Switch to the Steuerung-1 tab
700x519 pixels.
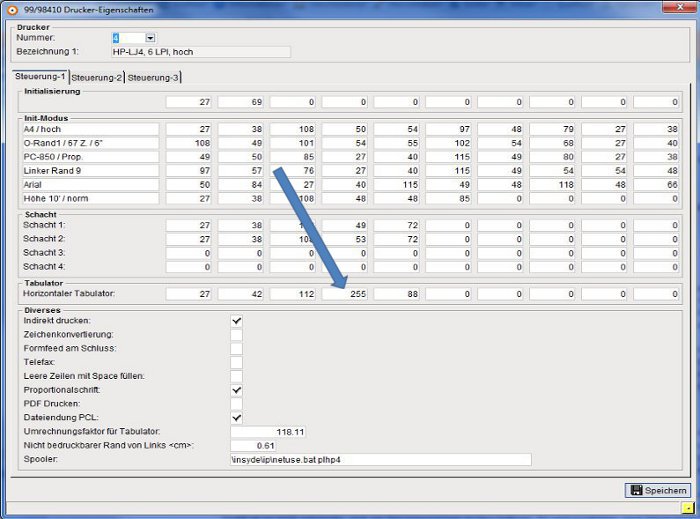pos(40,76)
